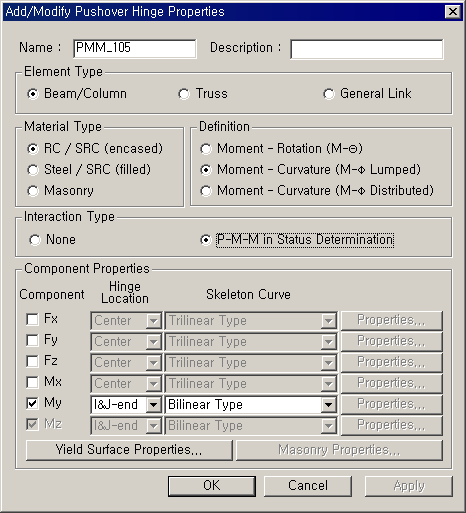Open Mx hinge location dropdown
The width and height of the screenshot is (466, 513).
tap(153, 384)
